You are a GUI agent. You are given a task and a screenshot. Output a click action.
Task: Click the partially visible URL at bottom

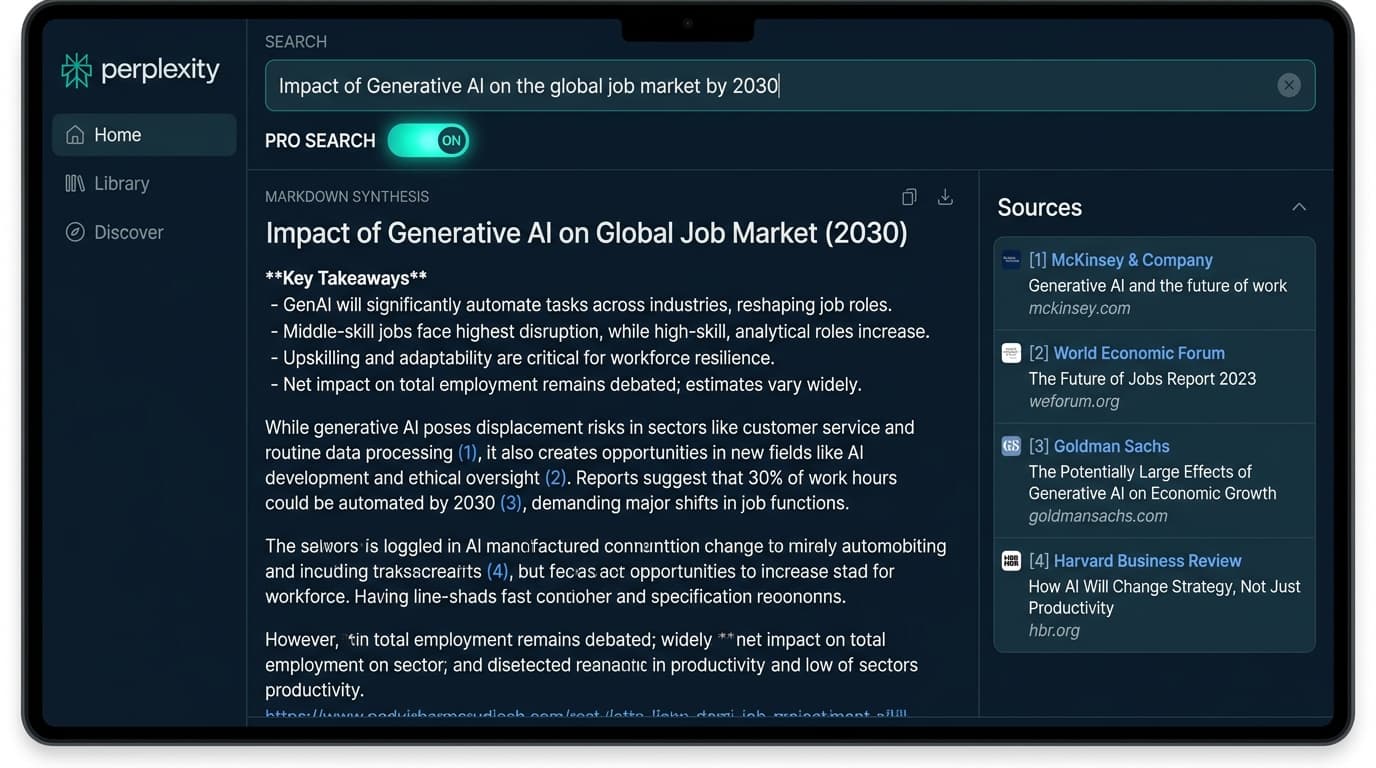(x=586, y=714)
